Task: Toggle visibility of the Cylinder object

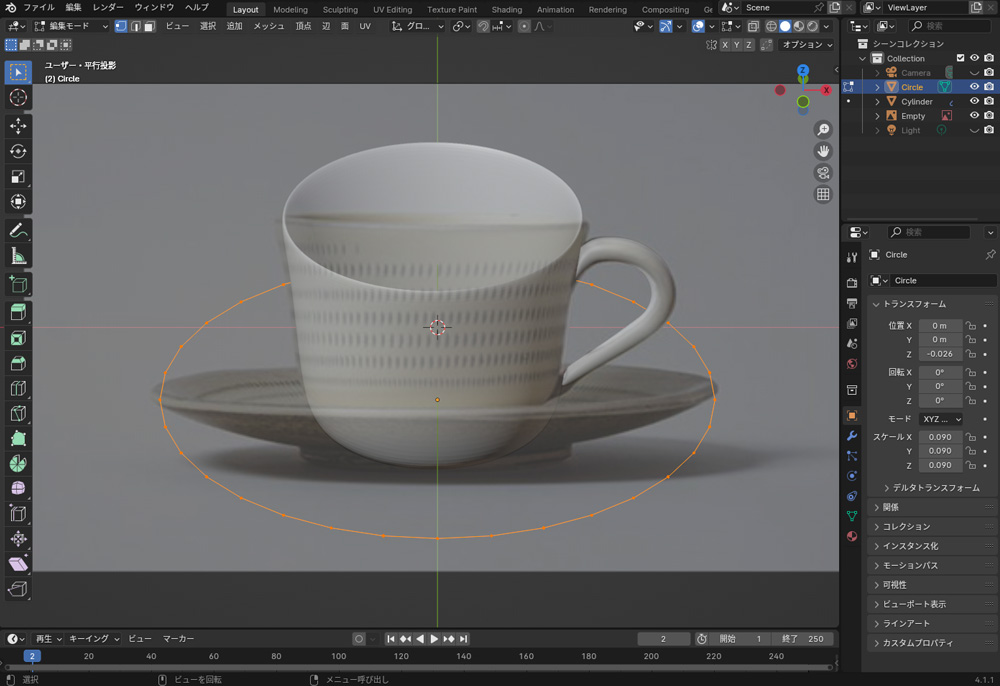Action: (974, 102)
